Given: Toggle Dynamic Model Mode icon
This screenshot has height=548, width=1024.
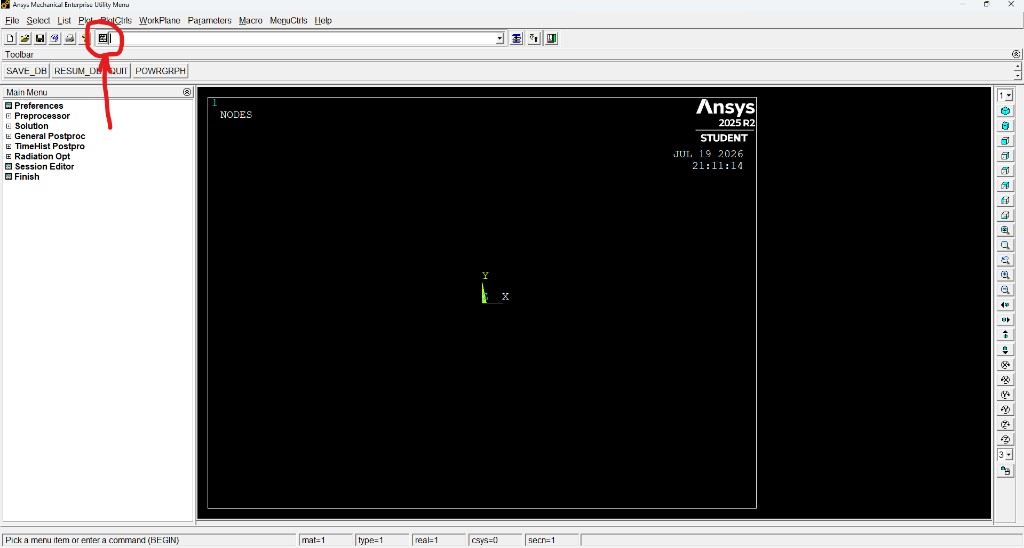Looking at the screenshot, I should (1005, 470).
